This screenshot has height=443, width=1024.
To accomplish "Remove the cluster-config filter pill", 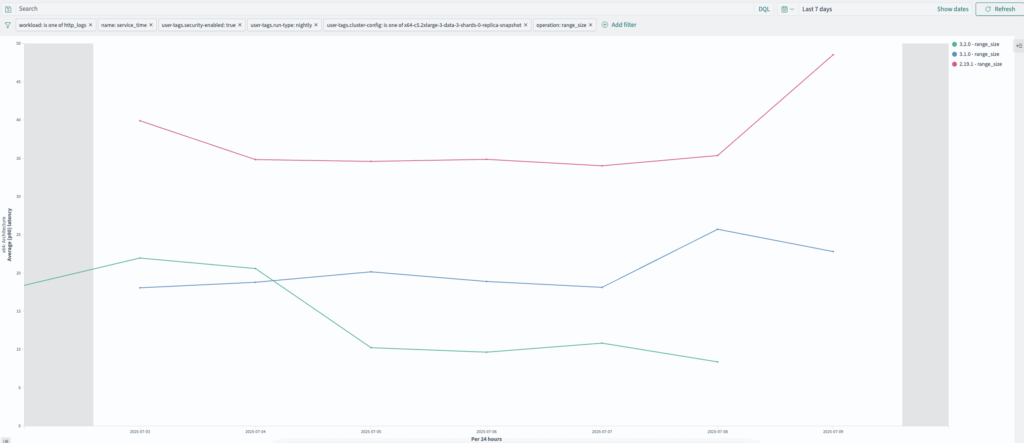I will tap(526, 25).
